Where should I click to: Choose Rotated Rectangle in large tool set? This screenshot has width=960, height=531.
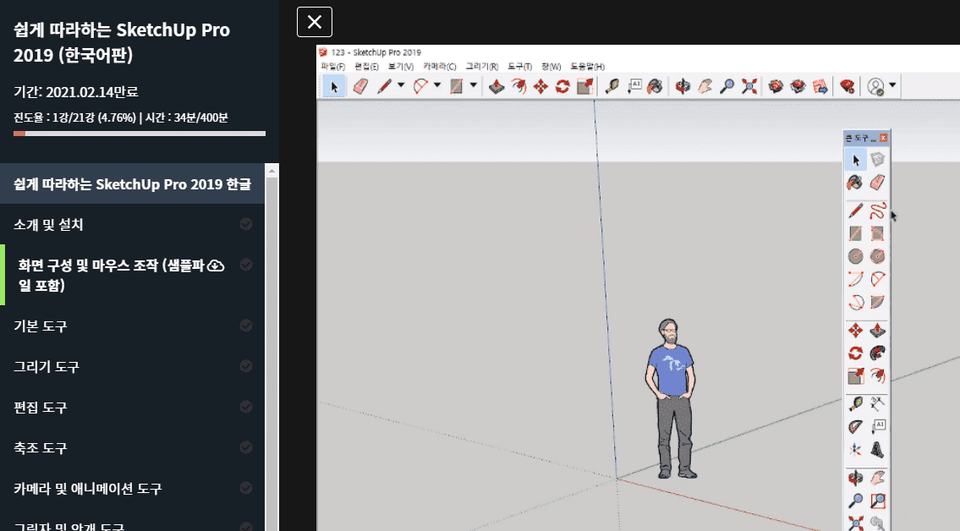877,233
